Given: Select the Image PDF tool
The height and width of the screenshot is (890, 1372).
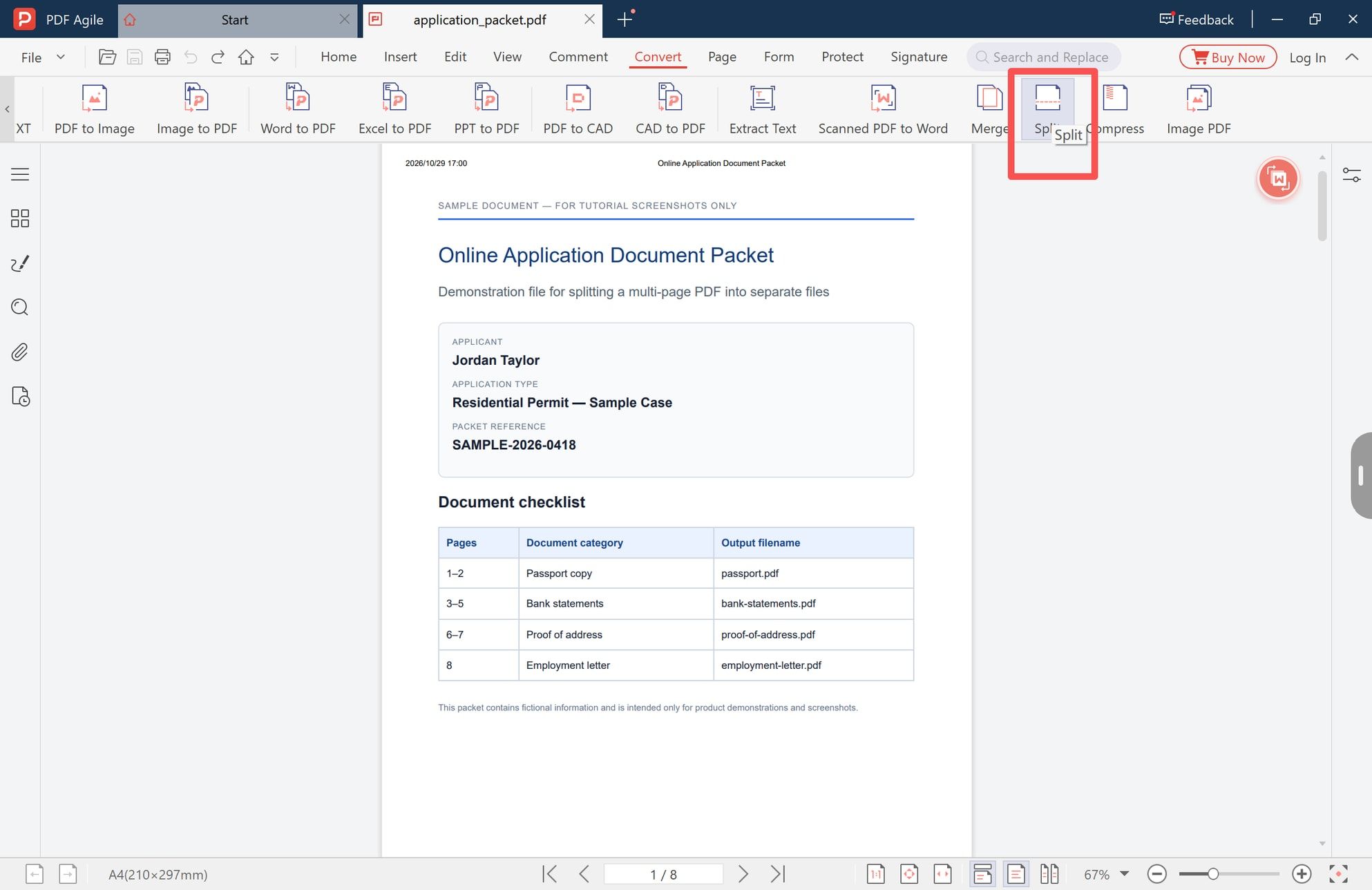Looking at the screenshot, I should tap(1199, 109).
